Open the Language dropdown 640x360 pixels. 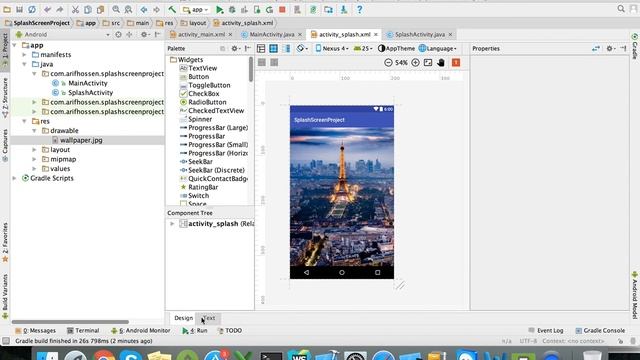click(438, 49)
